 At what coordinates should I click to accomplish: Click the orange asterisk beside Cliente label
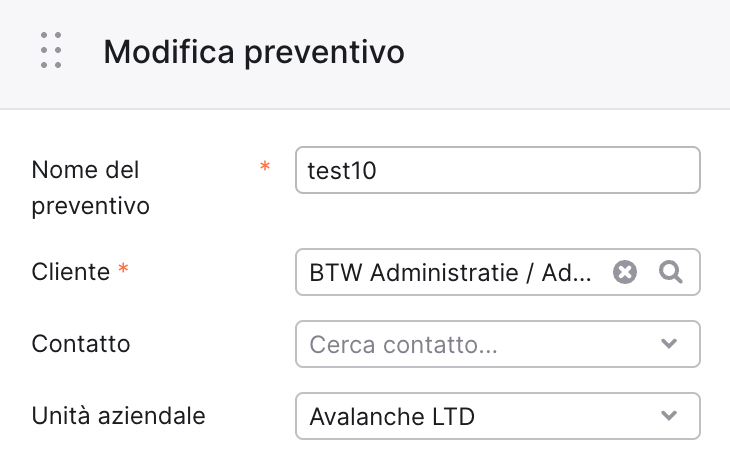[x=123, y=269]
